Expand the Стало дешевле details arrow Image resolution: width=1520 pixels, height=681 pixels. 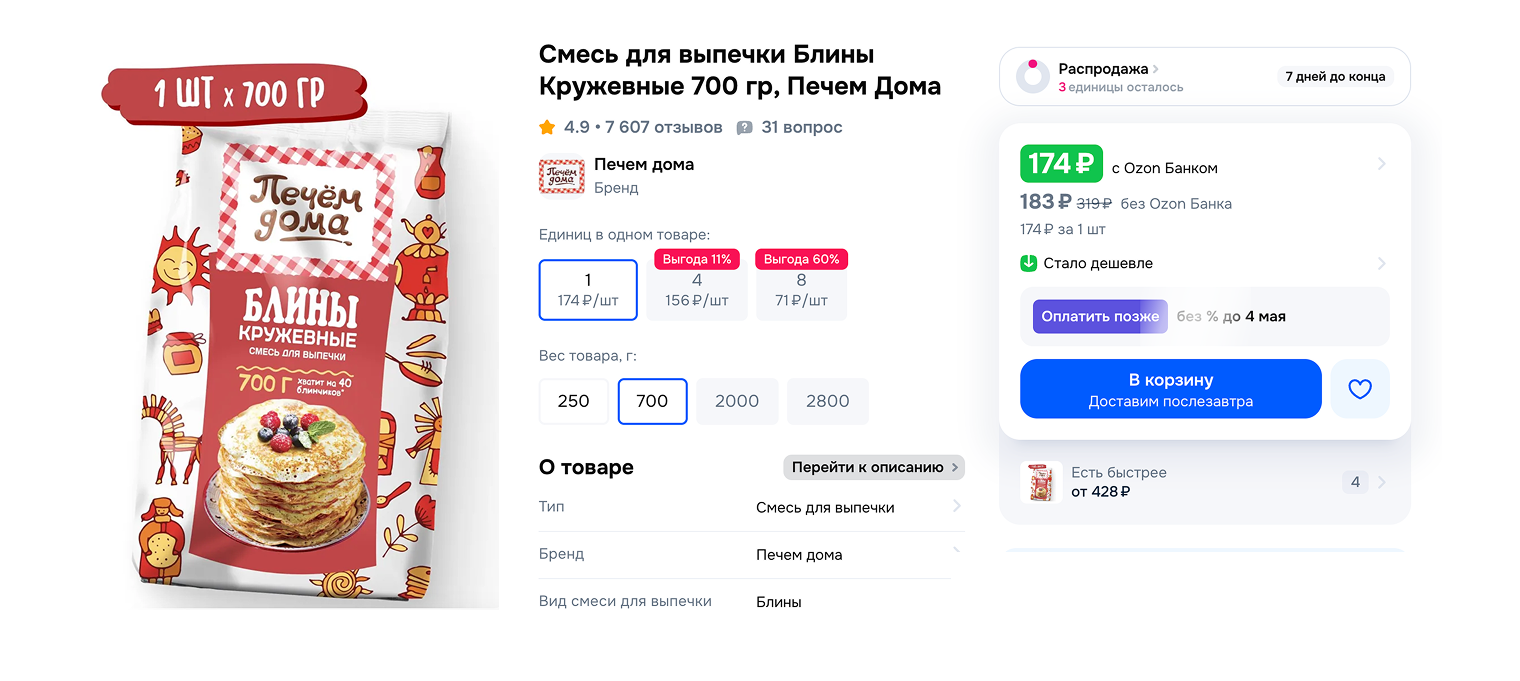(x=1382, y=264)
